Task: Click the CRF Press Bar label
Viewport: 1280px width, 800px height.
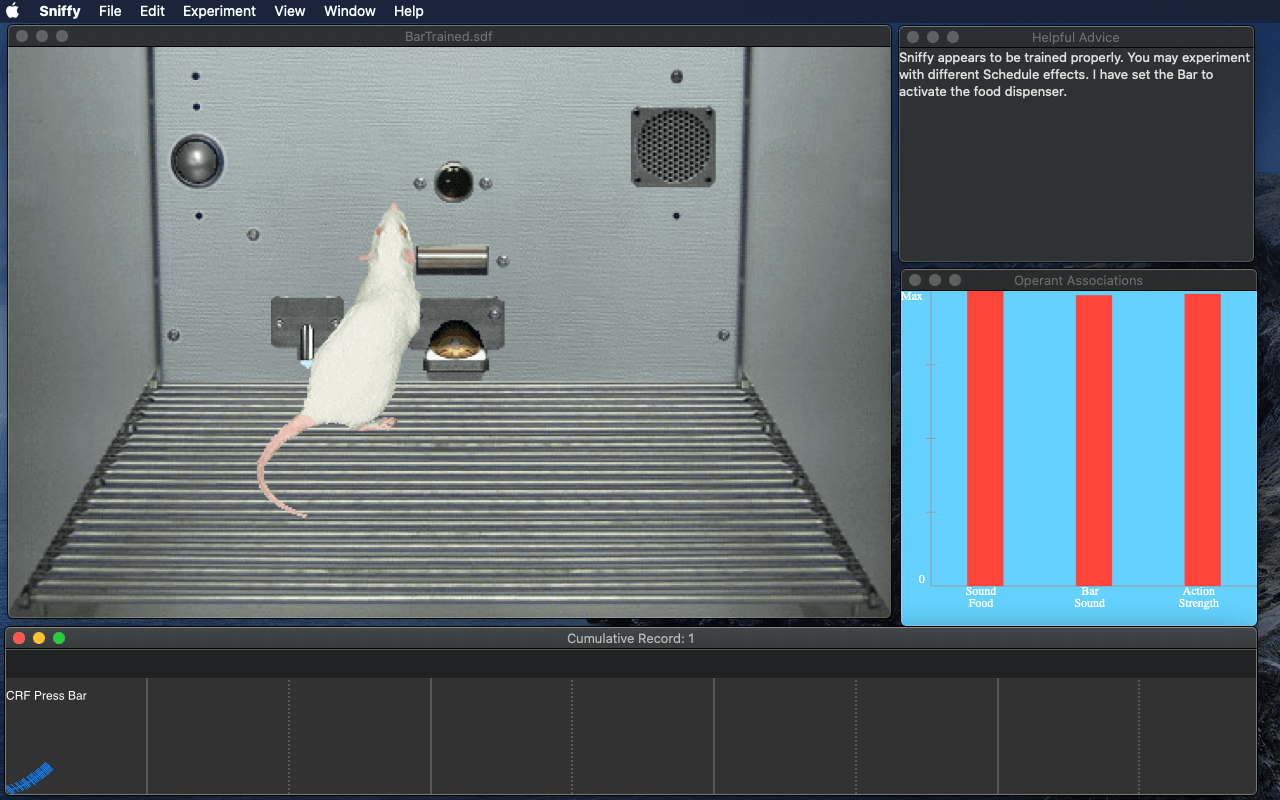Action: point(46,695)
